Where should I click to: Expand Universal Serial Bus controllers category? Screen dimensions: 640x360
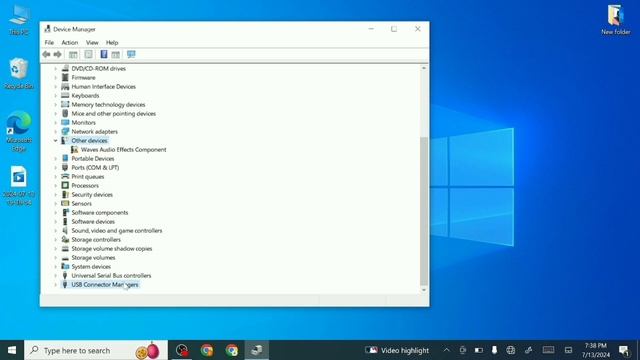pos(56,276)
